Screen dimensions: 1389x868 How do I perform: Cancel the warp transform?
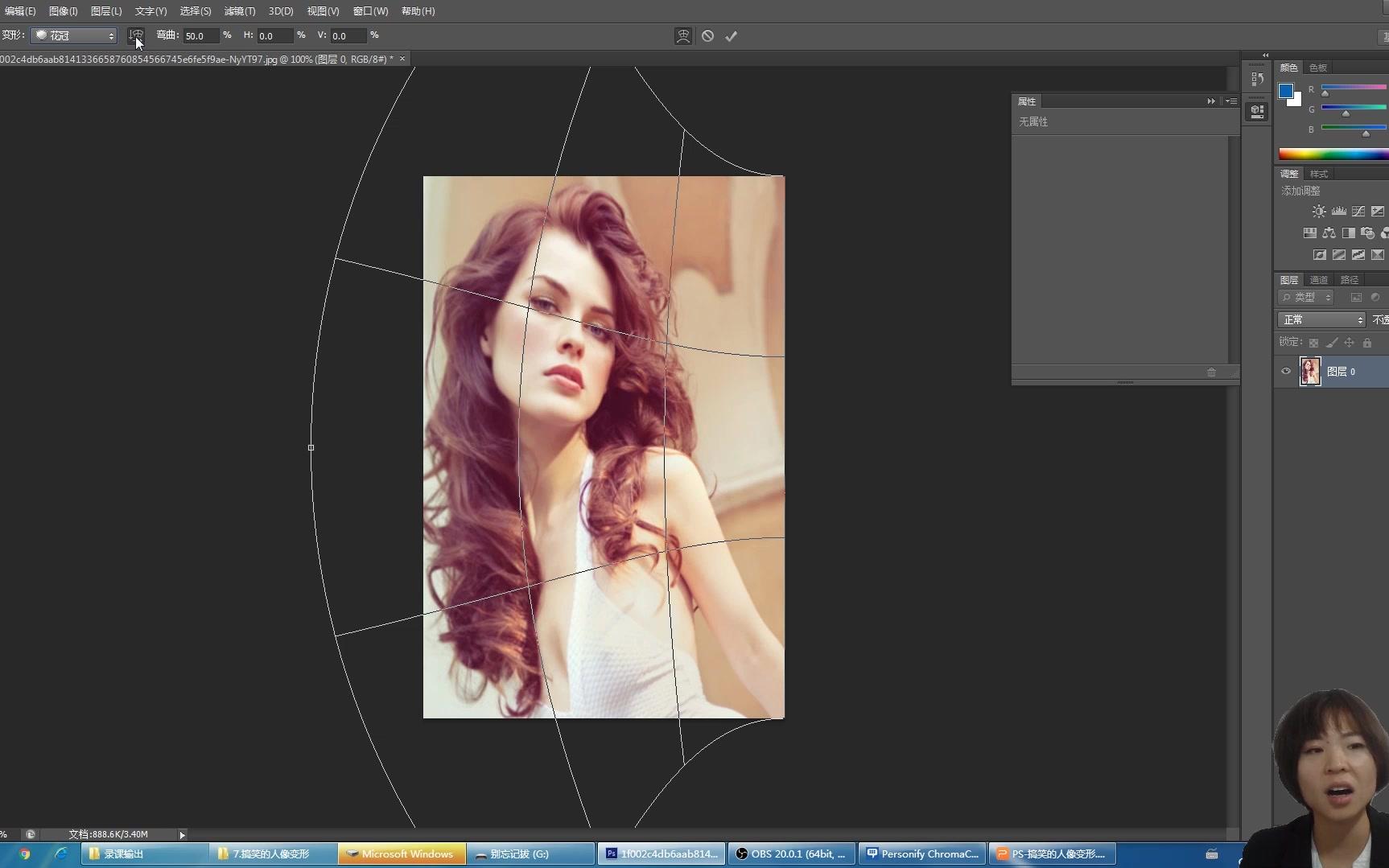click(x=707, y=36)
